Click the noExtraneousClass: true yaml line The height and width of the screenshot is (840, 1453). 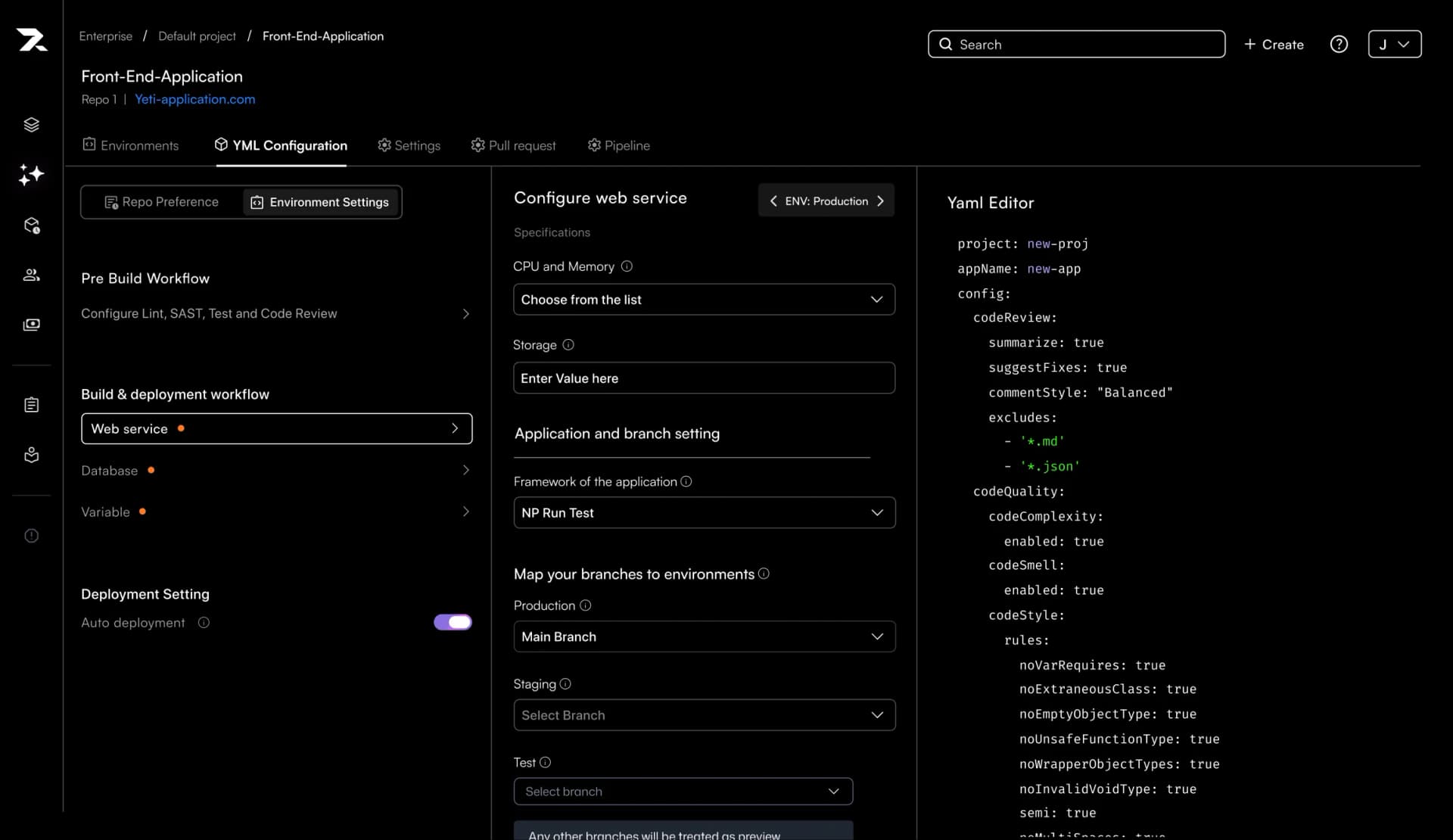tap(1108, 689)
